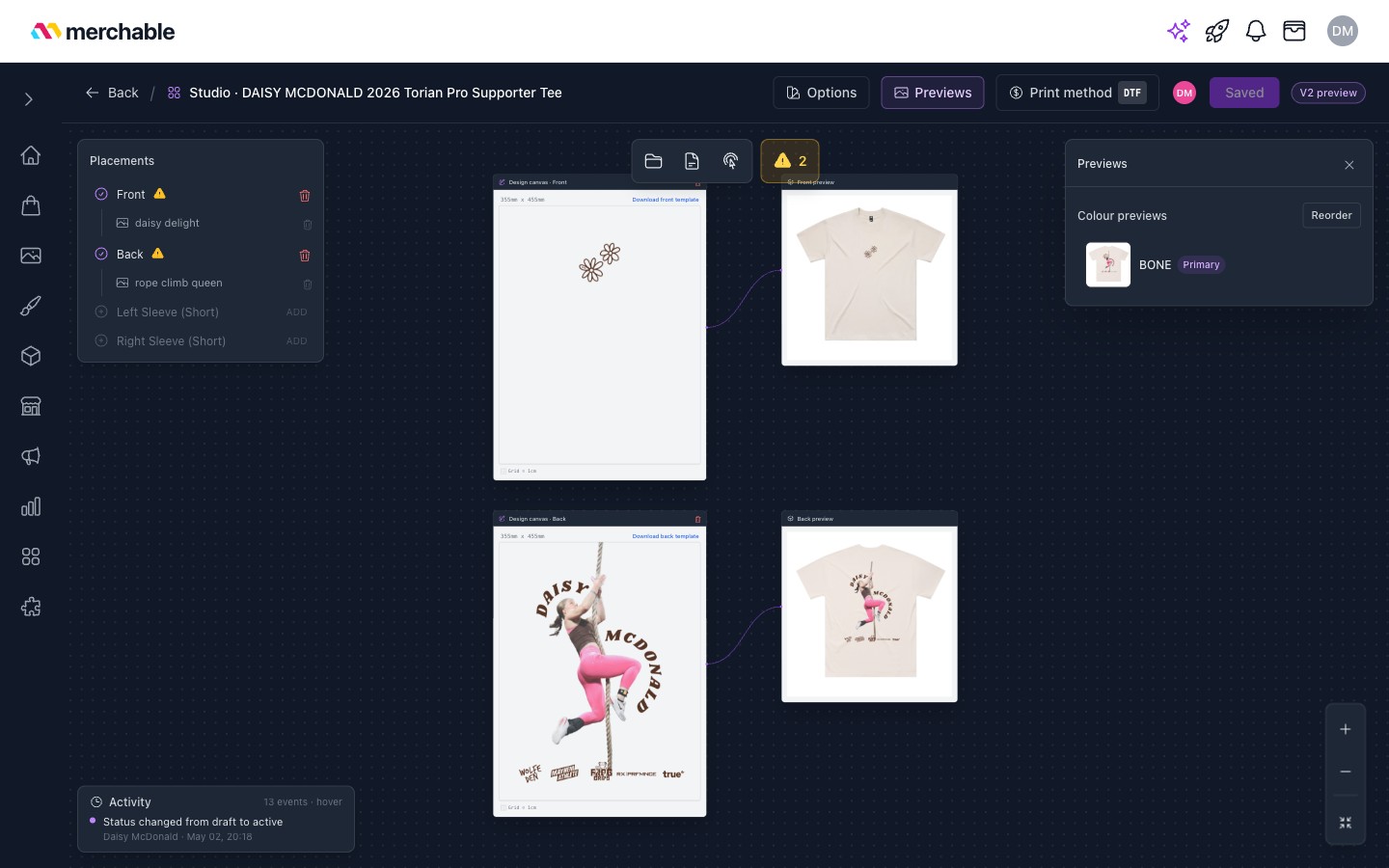Click the Reorder button
This screenshot has height=868, width=1389.
click(x=1331, y=215)
